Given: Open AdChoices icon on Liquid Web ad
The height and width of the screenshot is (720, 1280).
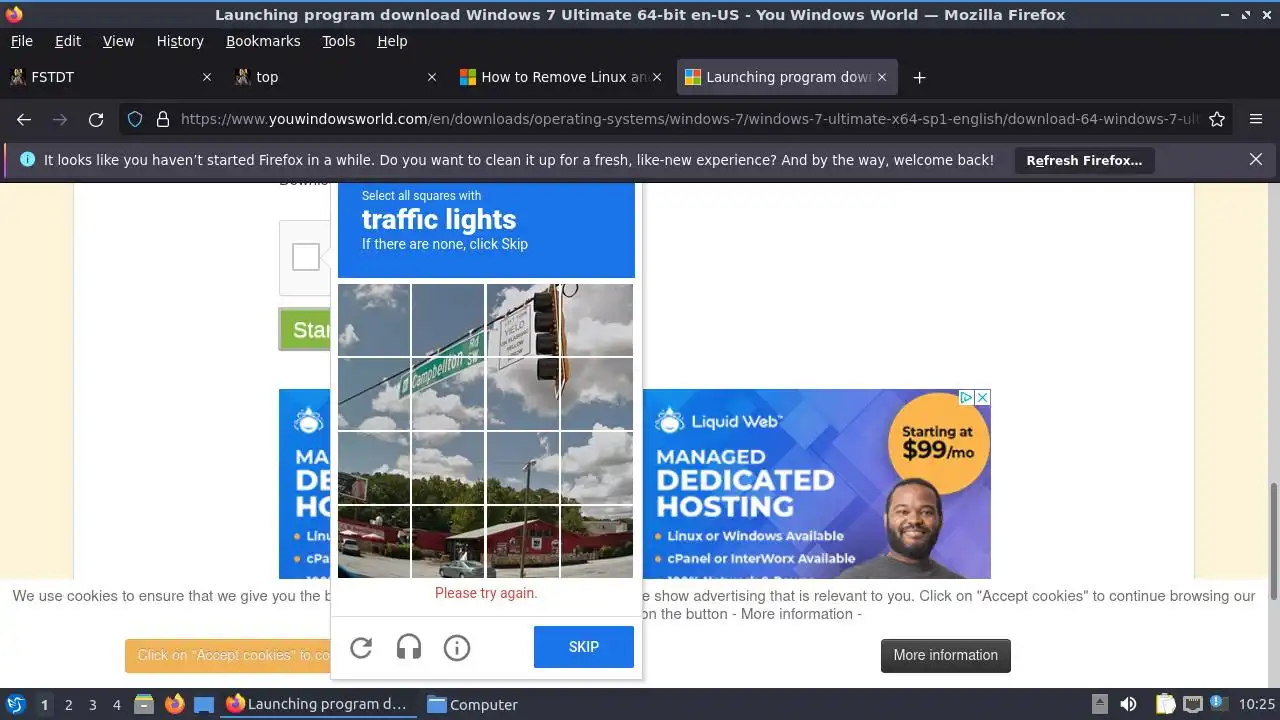Looking at the screenshot, I should point(967,397).
